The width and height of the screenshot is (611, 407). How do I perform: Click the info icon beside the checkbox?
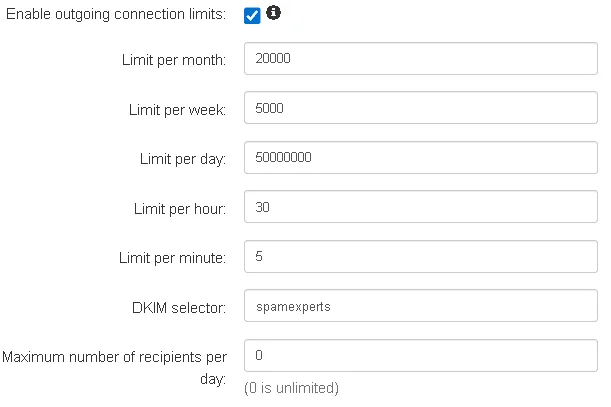coord(274,14)
